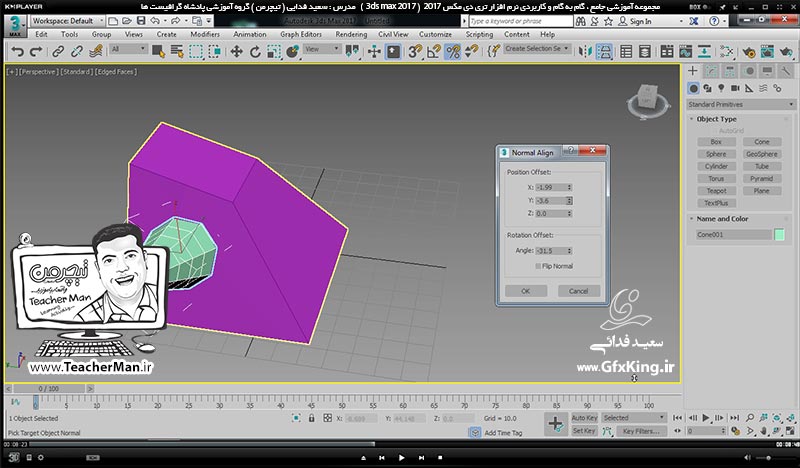800x468 pixels.
Task: Toggle the Layer Explorer icon
Action: (x=645, y=52)
